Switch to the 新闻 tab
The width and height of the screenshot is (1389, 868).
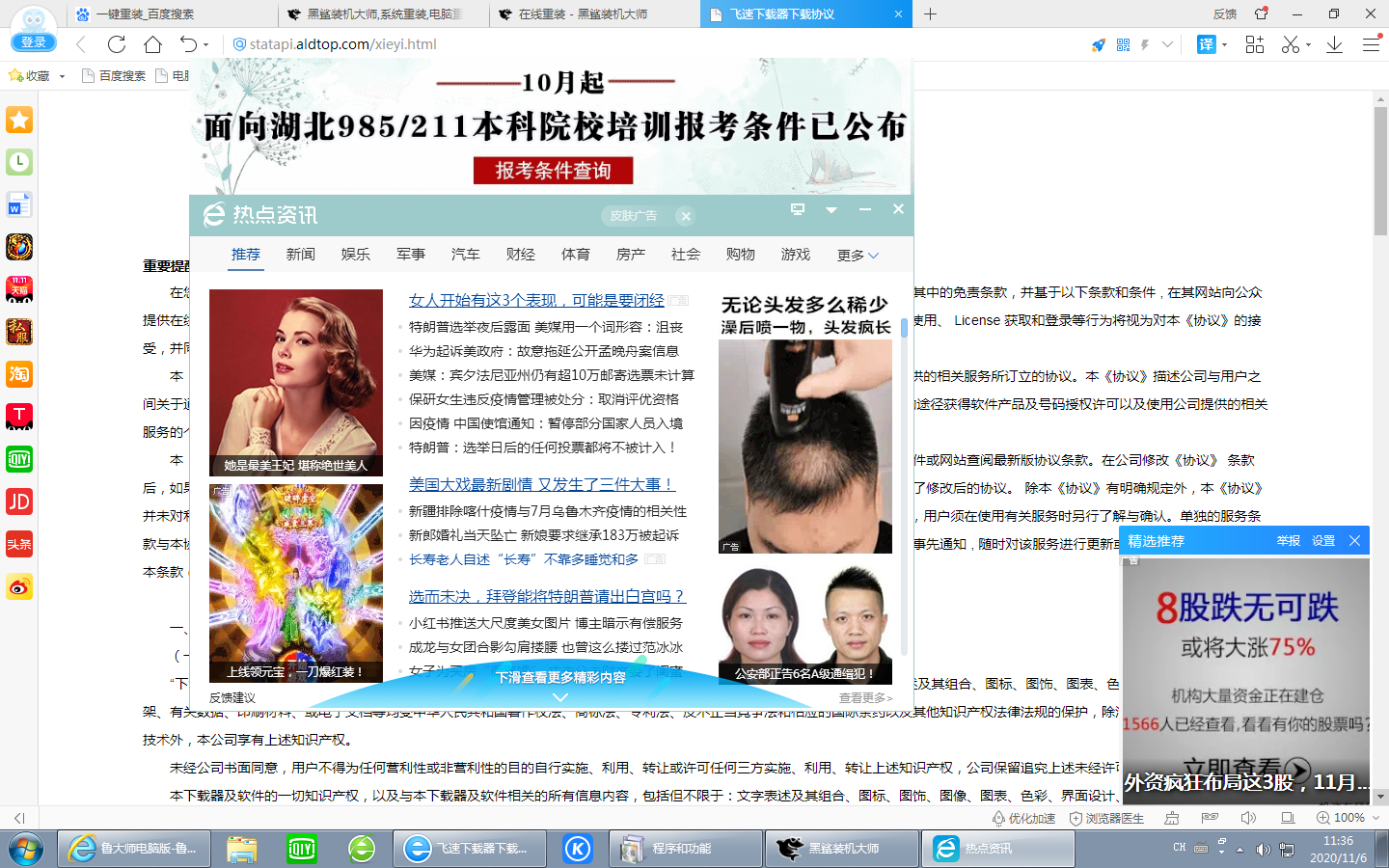pos(300,255)
